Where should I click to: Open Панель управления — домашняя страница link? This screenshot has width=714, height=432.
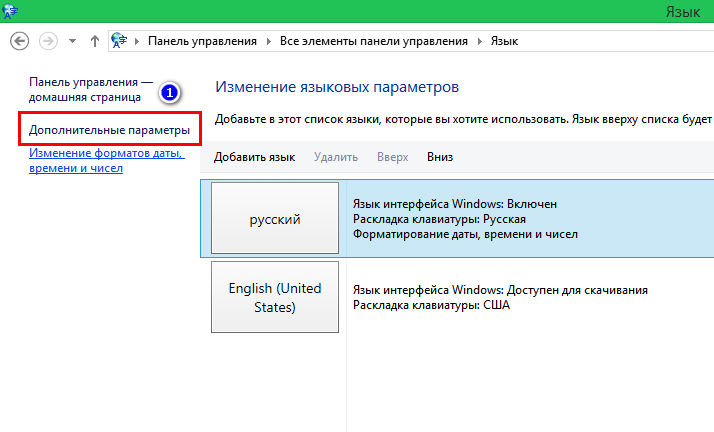click(x=91, y=90)
